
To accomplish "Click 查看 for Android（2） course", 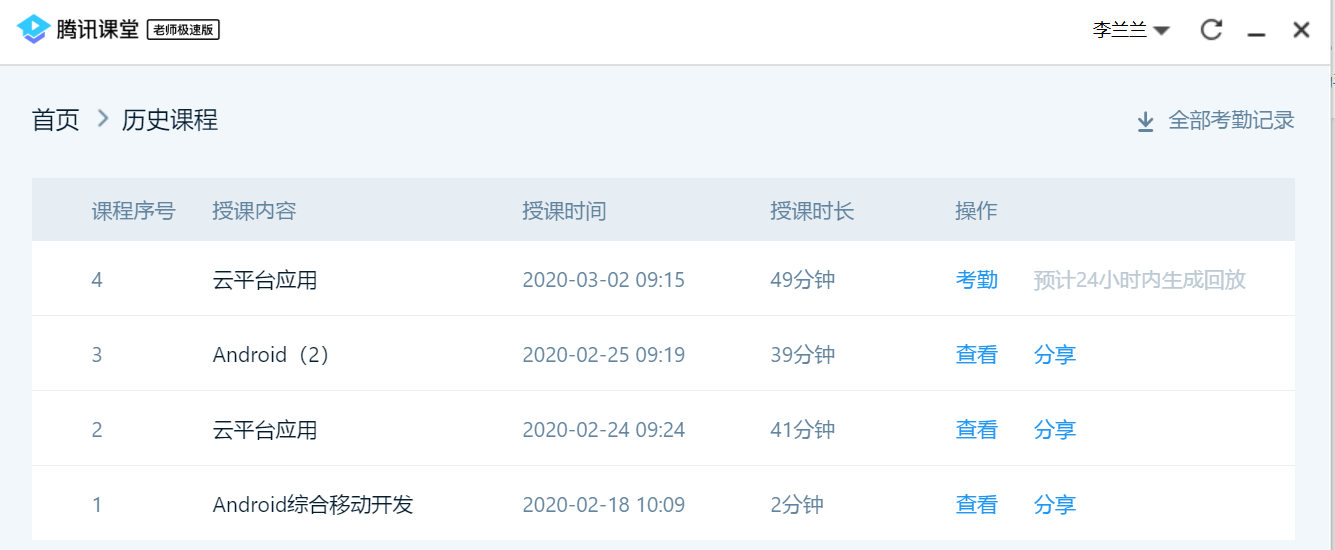I will pyautogui.click(x=976, y=355).
